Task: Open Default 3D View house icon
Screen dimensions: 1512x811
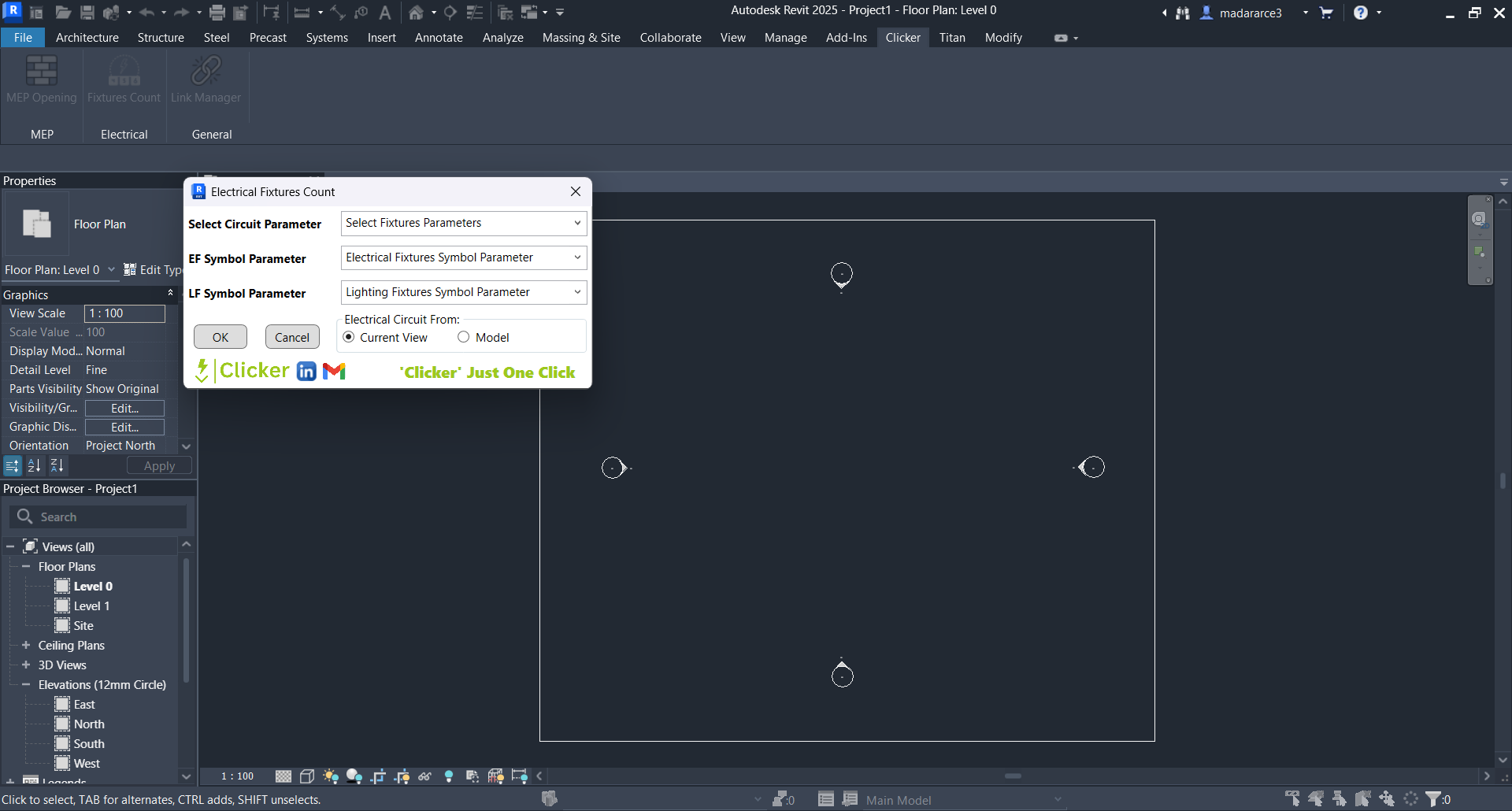Action: pos(416,13)
